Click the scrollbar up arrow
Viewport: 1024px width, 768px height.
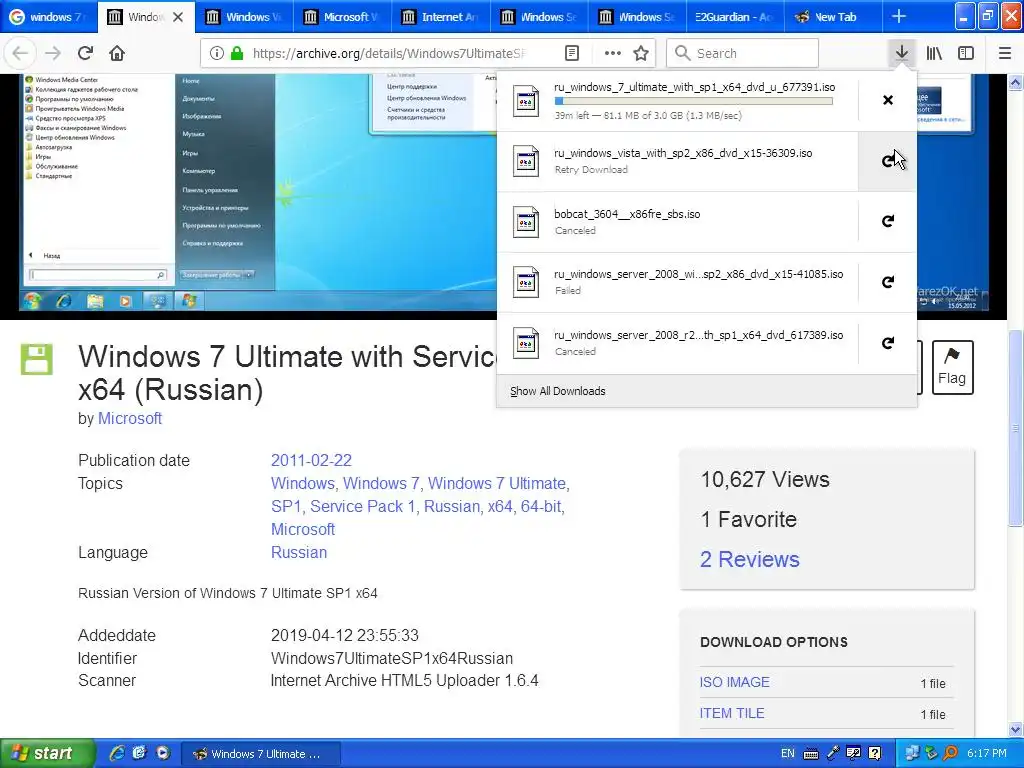point(1016,82)
